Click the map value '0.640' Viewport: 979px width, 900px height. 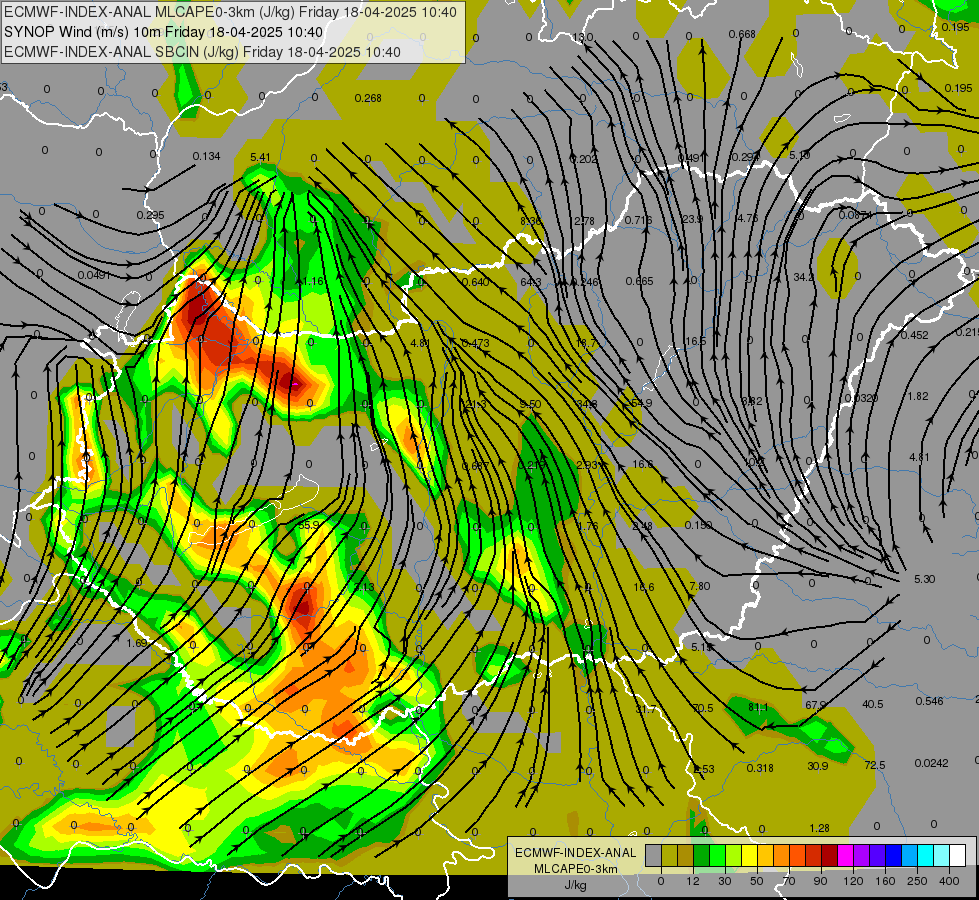click(x=476, y=282)
